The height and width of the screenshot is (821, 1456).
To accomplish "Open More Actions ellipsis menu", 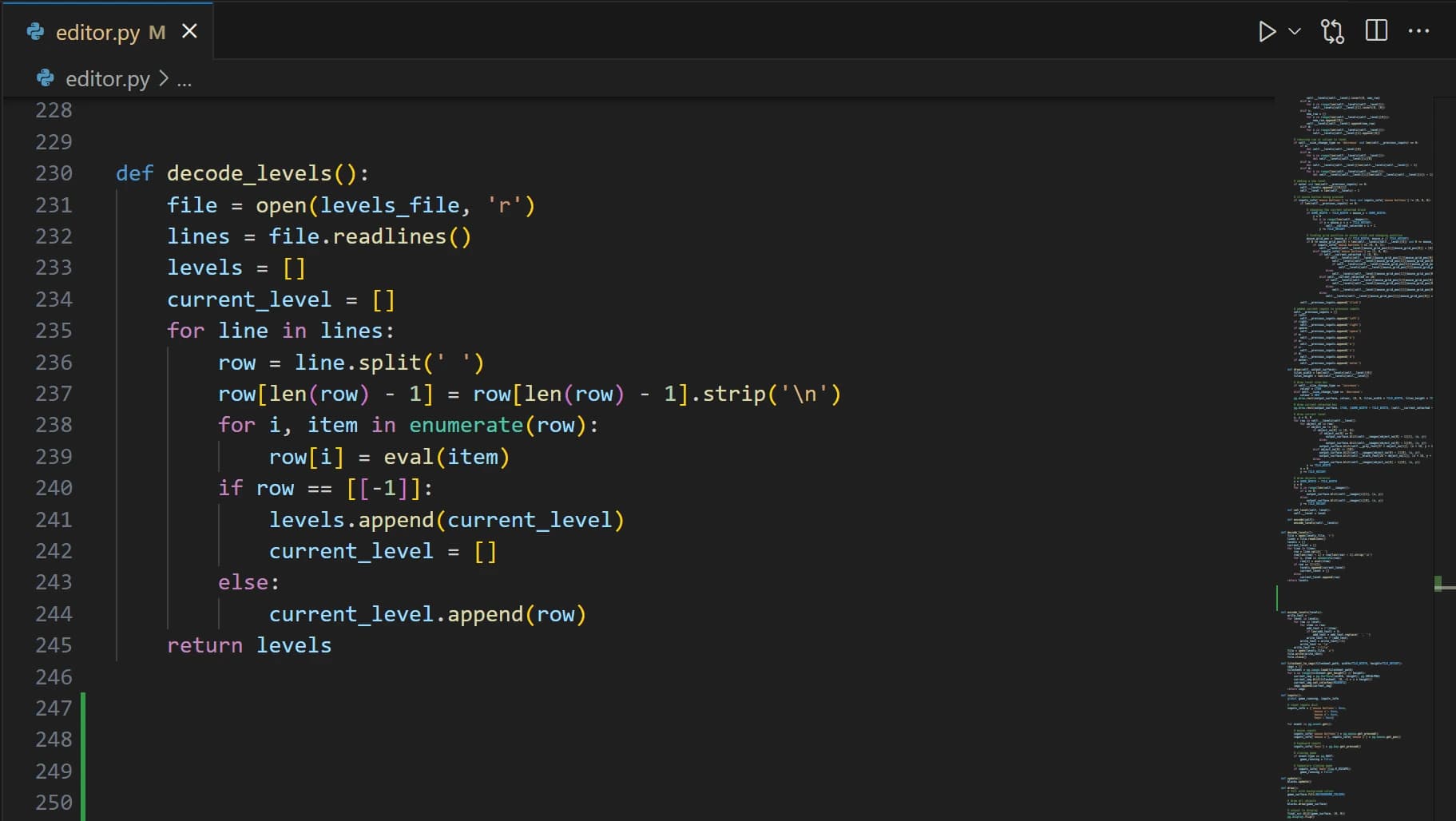I will click(1418, 31).
